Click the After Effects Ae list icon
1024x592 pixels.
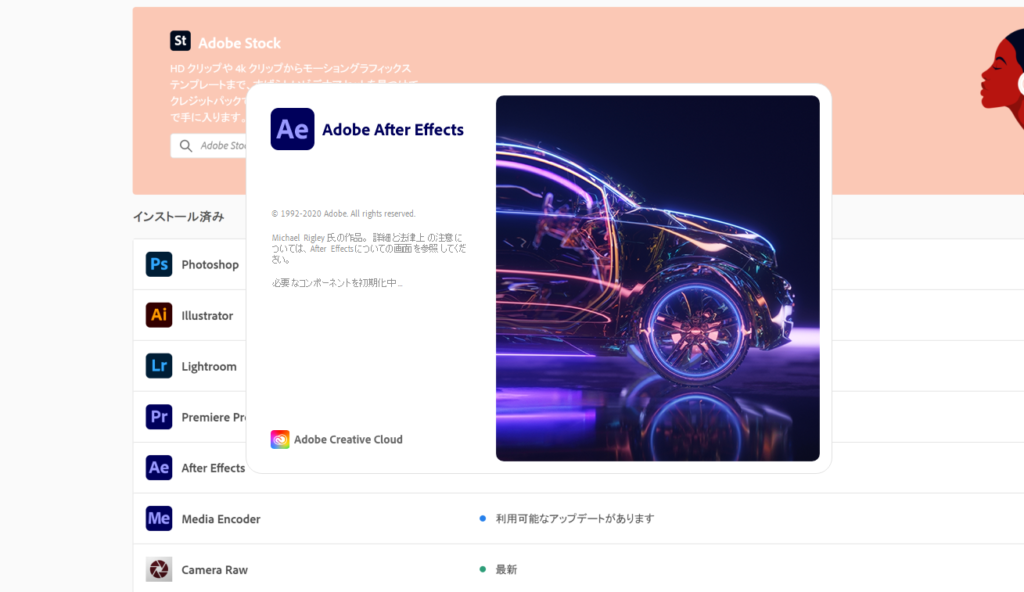(x=159, y=468)
